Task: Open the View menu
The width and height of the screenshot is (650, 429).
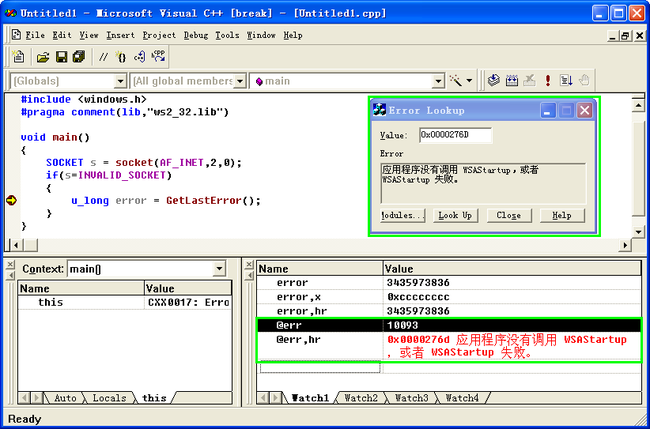Action: [89, 35]
